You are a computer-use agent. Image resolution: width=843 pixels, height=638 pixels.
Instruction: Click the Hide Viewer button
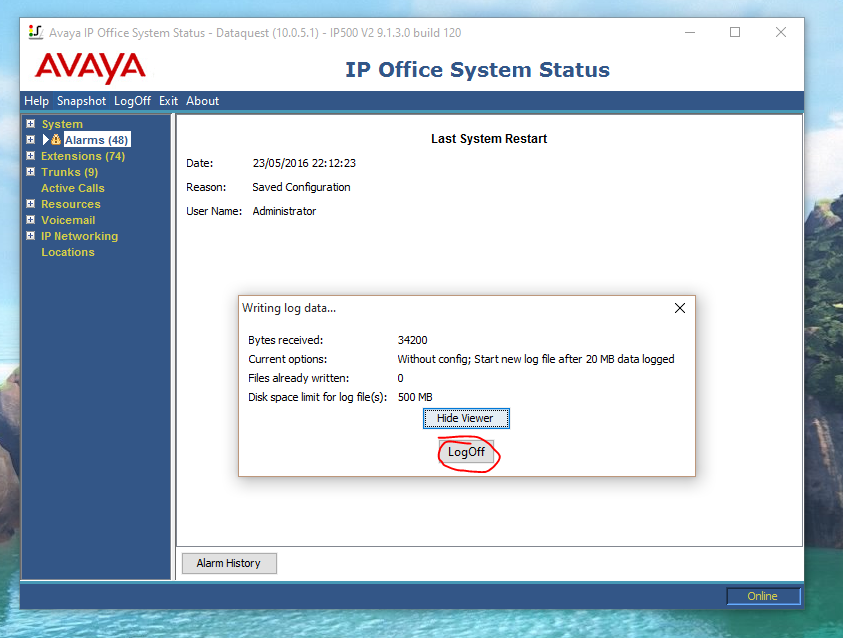click(466, 418)
